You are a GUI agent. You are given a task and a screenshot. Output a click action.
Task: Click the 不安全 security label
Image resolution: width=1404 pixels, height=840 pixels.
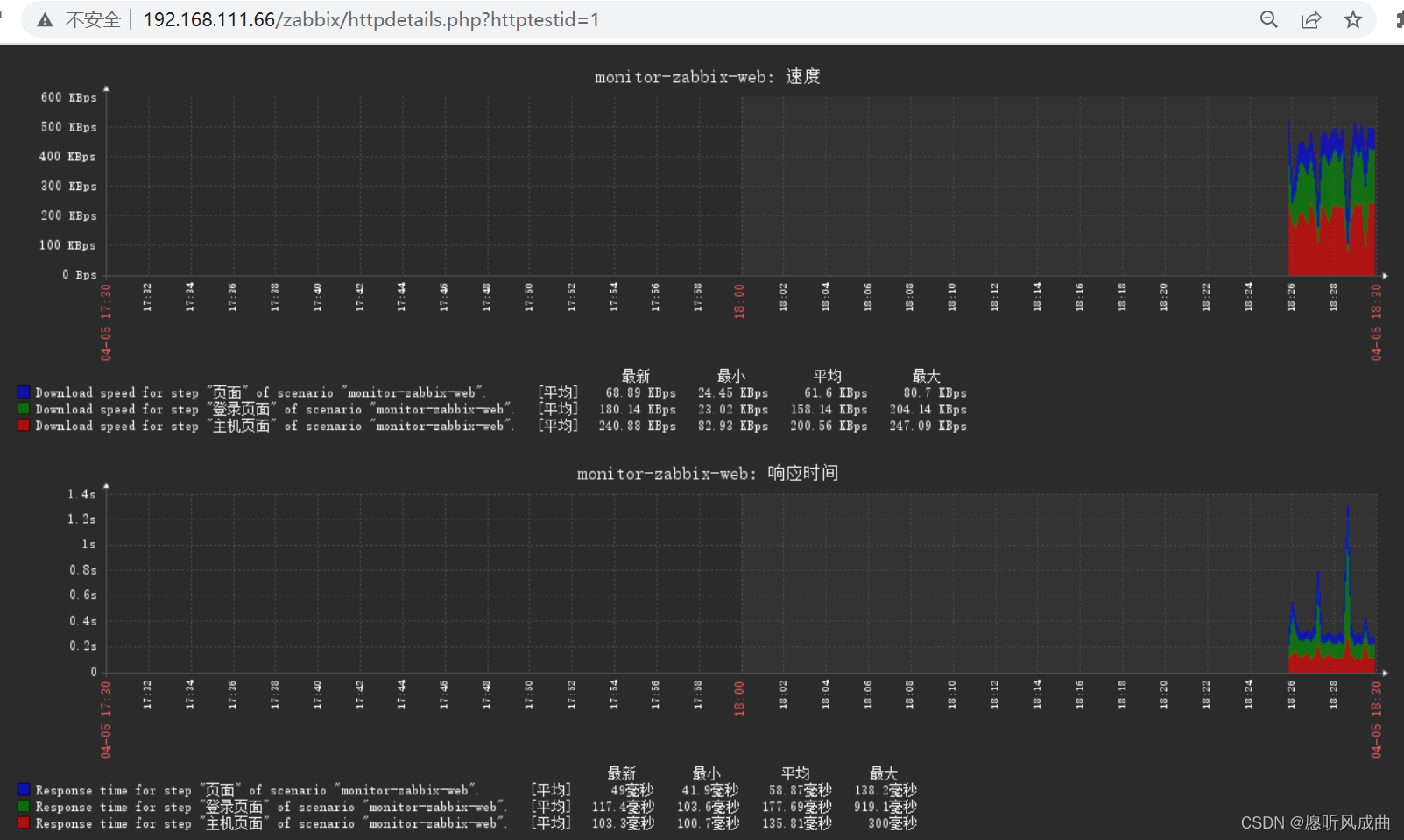click(x=93, y=19)
